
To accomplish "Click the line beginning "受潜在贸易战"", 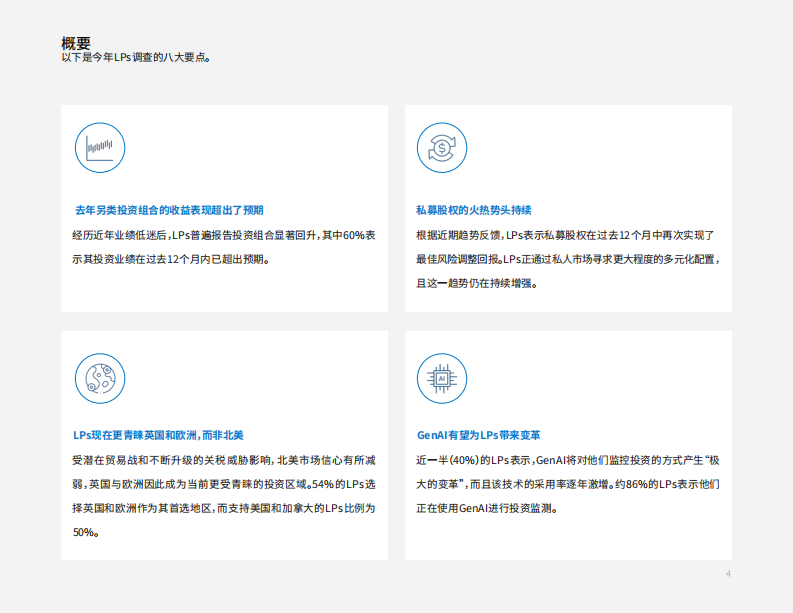I will 223,461.
